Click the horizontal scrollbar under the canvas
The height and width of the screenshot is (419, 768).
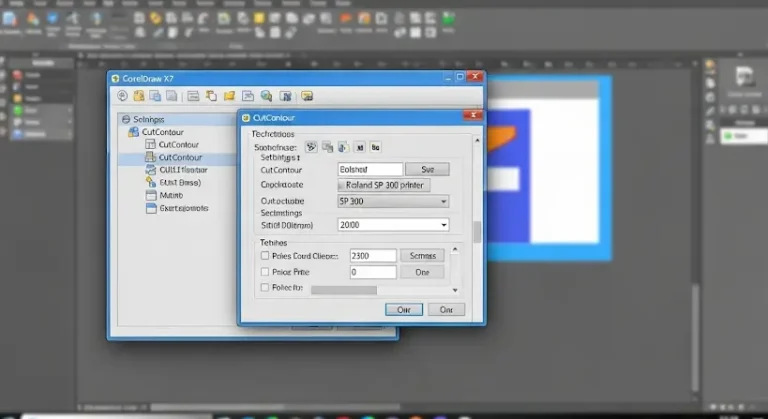pyautogui.click(x=275, y=407)
